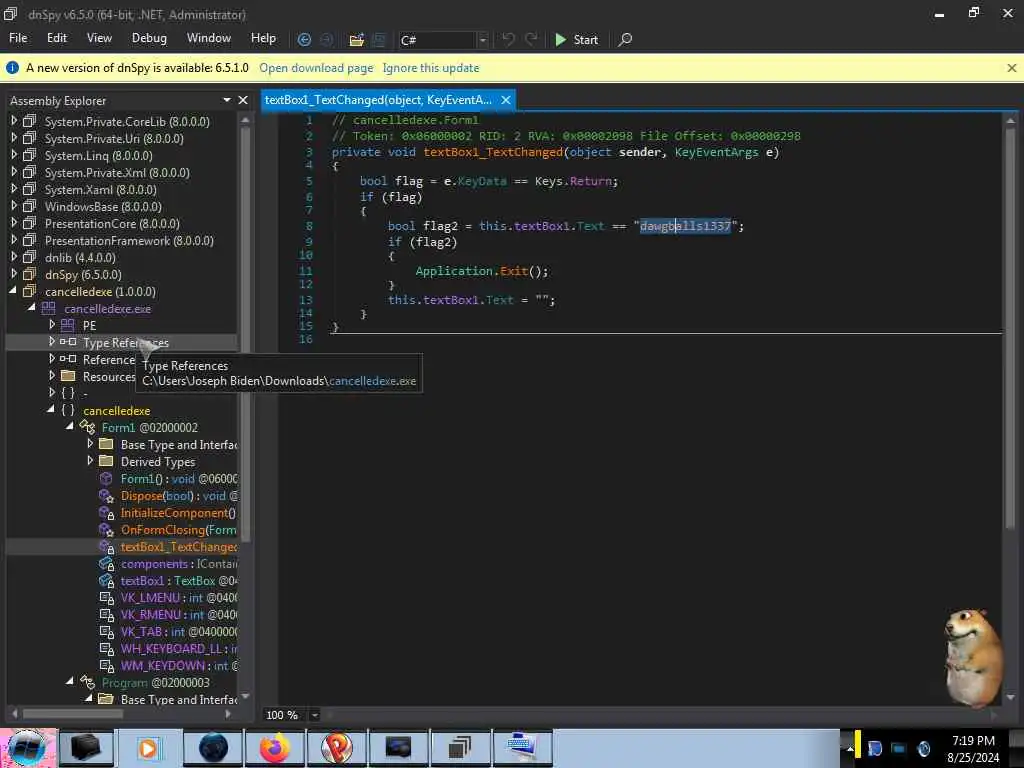Viewport: 1024px width, 768px height.
Task: Navigate backward with the toolbar back arrow
Action: click(304, 40)
